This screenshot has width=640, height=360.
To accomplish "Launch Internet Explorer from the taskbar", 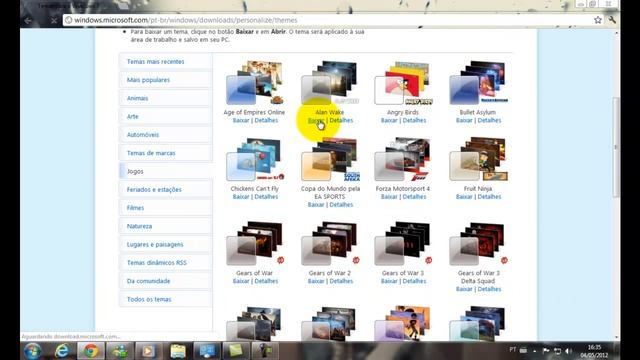I will click(62, 351).
